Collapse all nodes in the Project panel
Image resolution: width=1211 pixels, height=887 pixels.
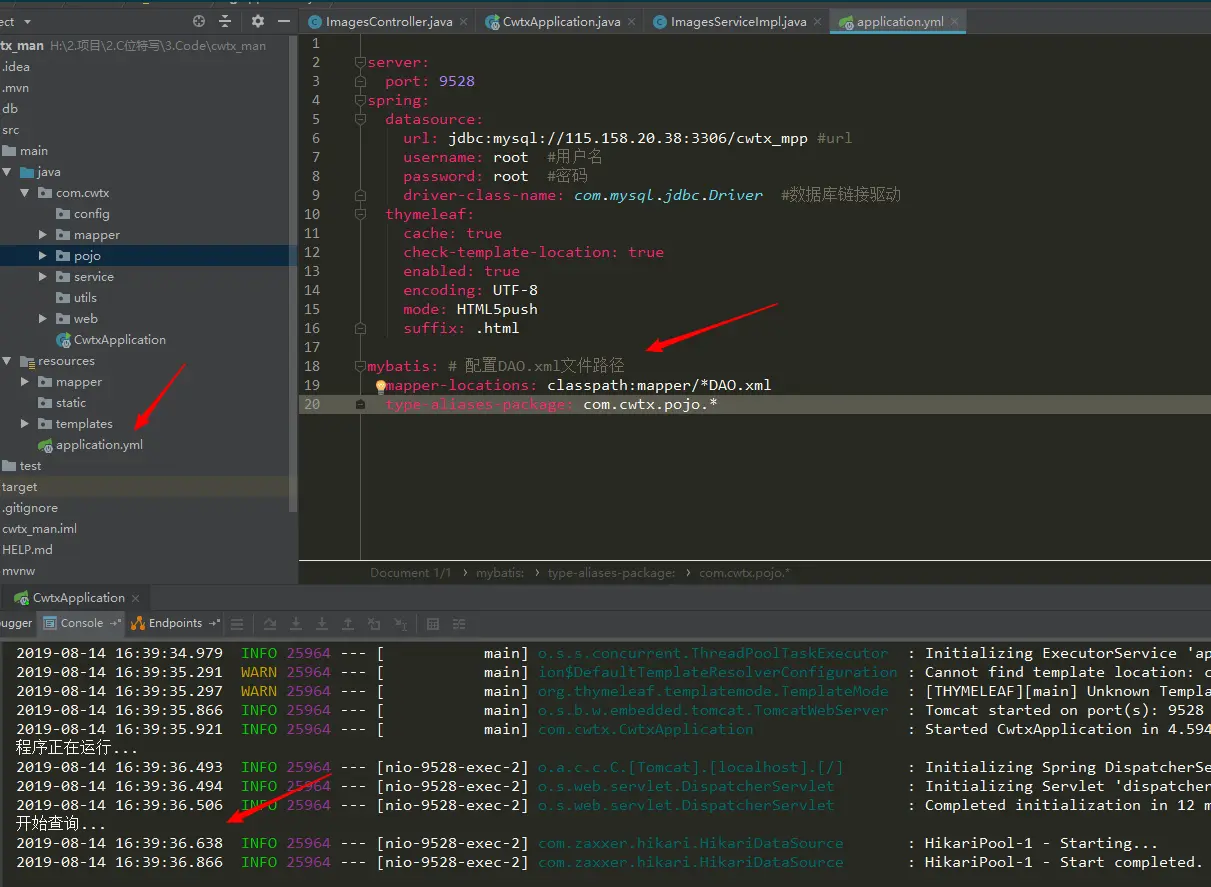coord(226,21)
